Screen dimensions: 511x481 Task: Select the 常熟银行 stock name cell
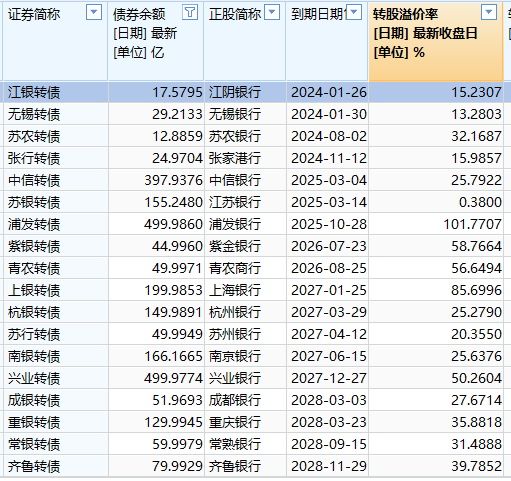coord(245,444)
